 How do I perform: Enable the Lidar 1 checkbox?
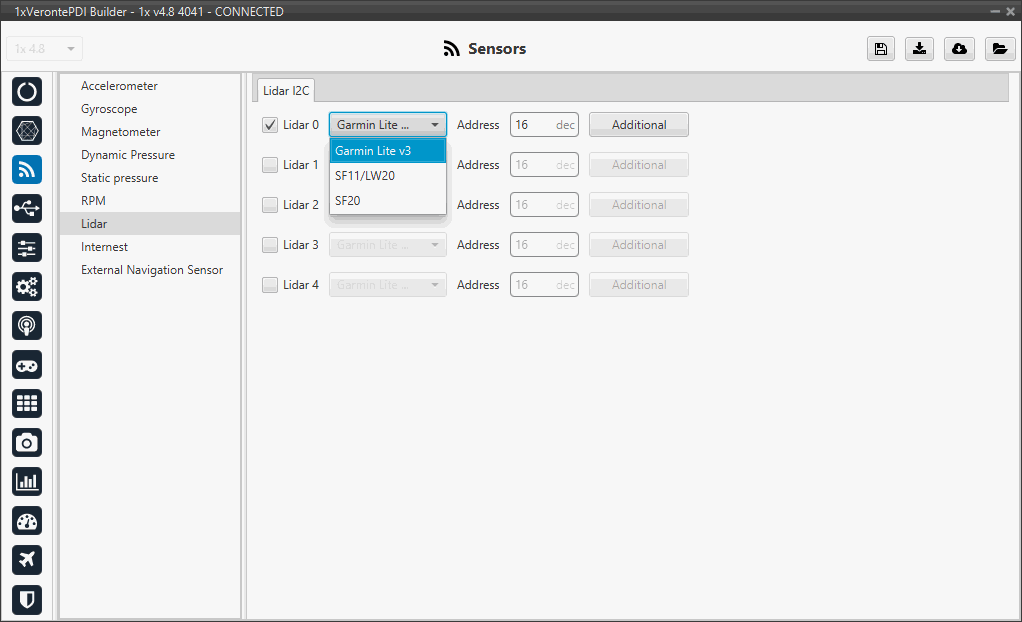pyautogui.click(x=270, y=165)
